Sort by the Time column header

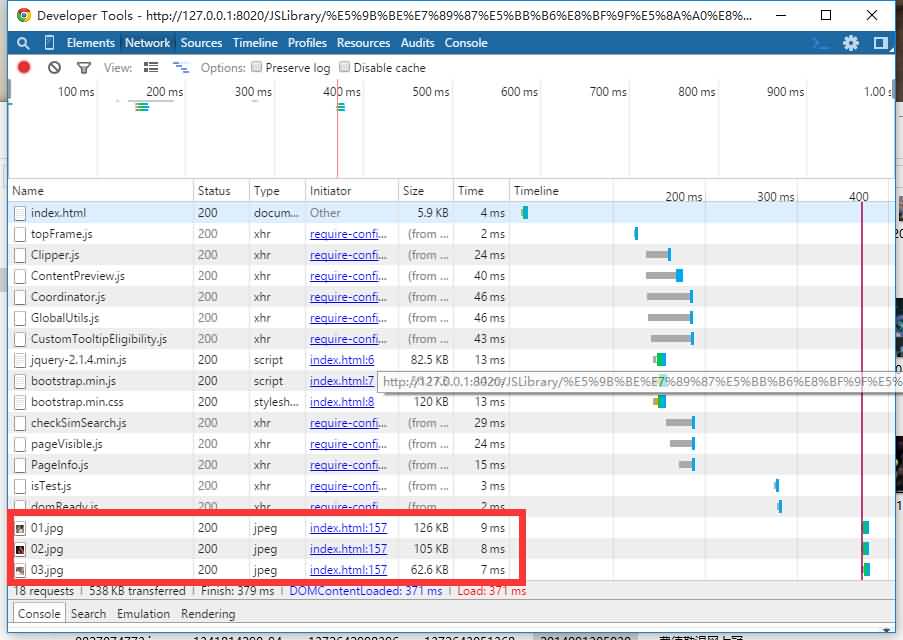coord(481,191)
